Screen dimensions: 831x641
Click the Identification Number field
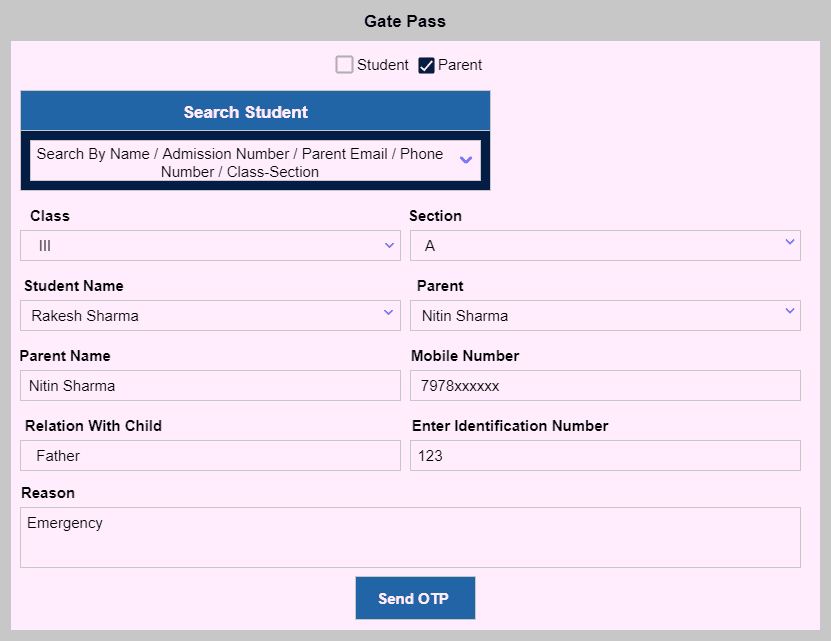(x=605, y=455)
